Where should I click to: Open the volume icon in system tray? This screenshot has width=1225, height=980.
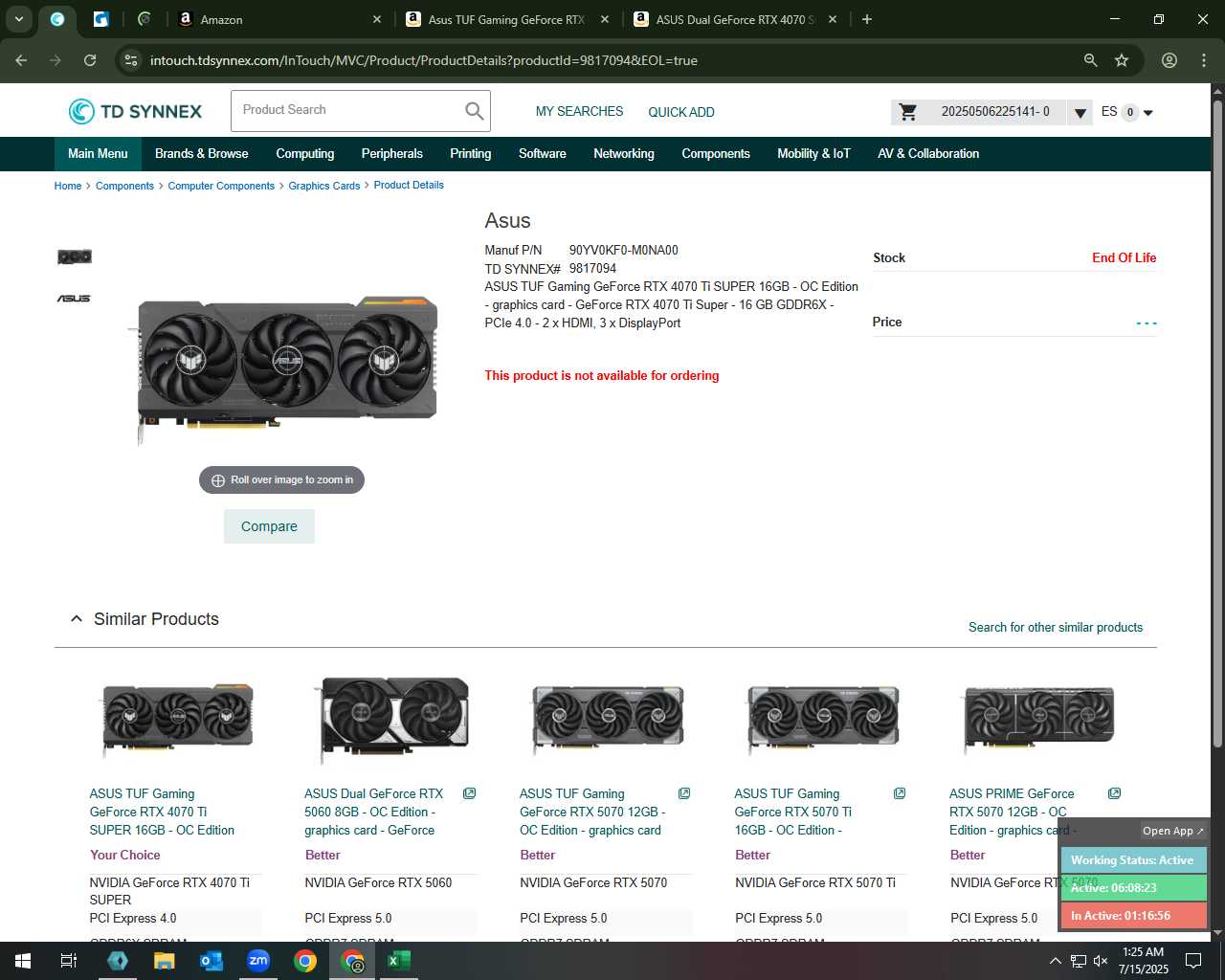[x=1101, y=961]
